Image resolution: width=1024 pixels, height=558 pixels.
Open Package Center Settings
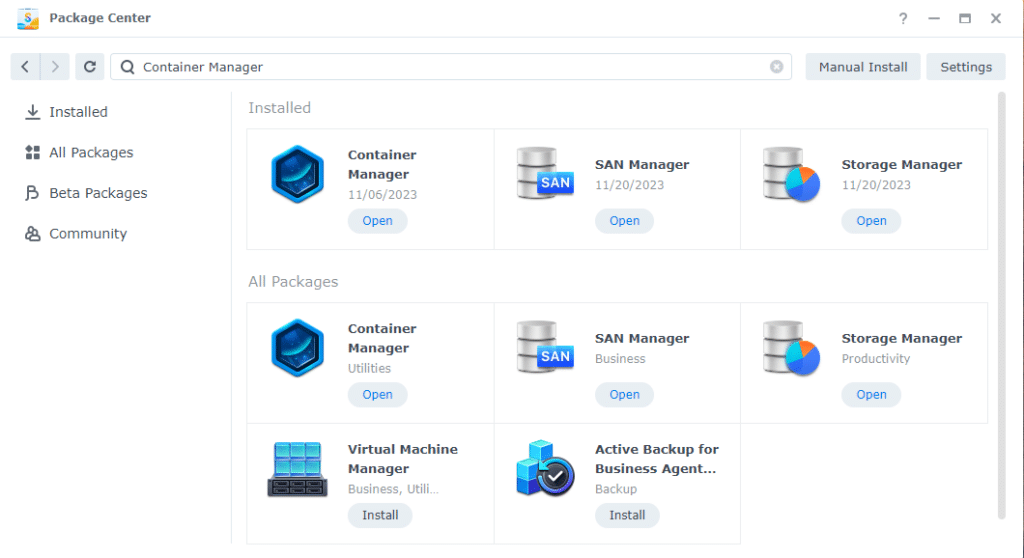coord(965,67)
